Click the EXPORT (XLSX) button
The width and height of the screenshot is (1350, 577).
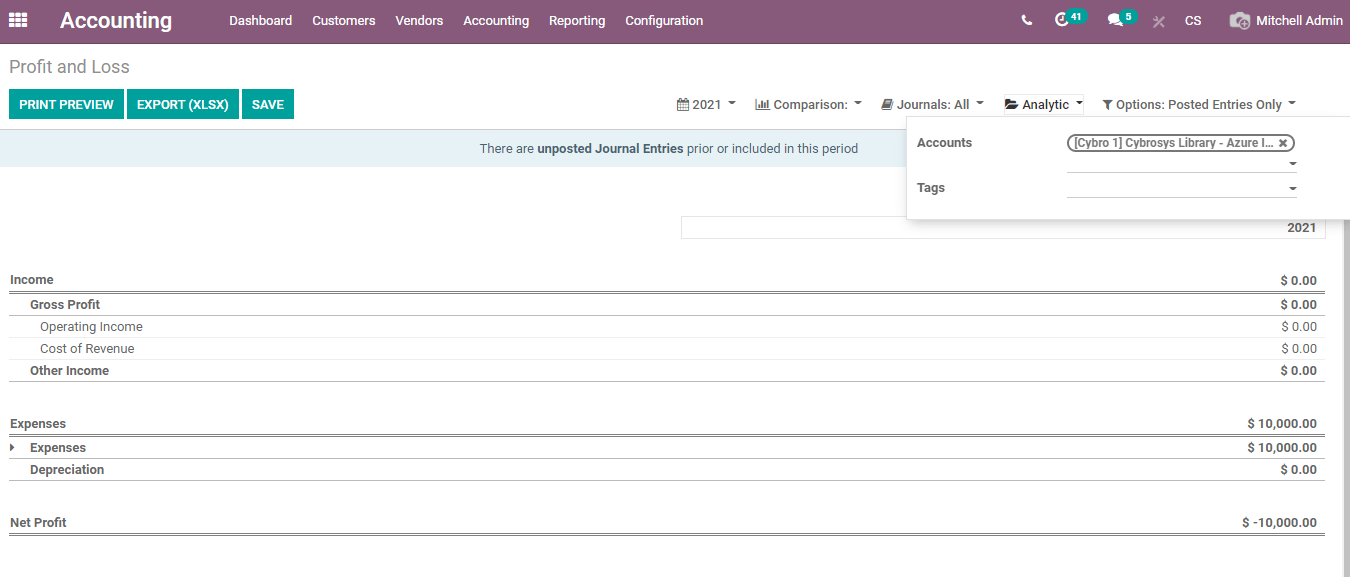(183, 104)
